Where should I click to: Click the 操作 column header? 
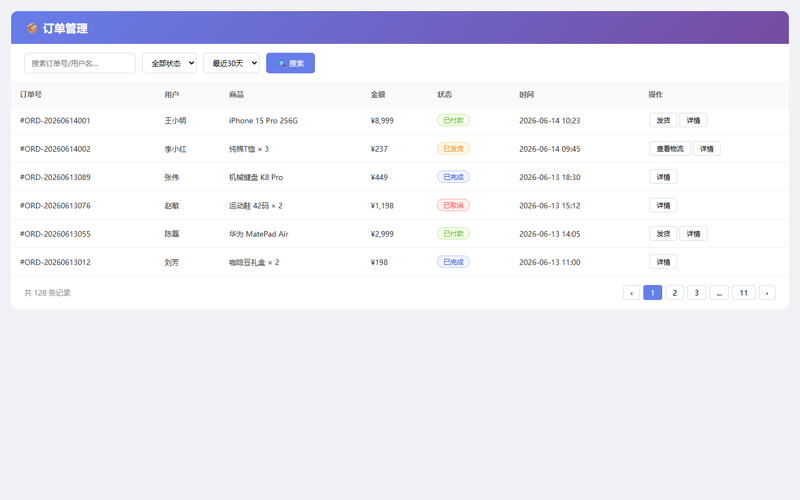point(656,94)
